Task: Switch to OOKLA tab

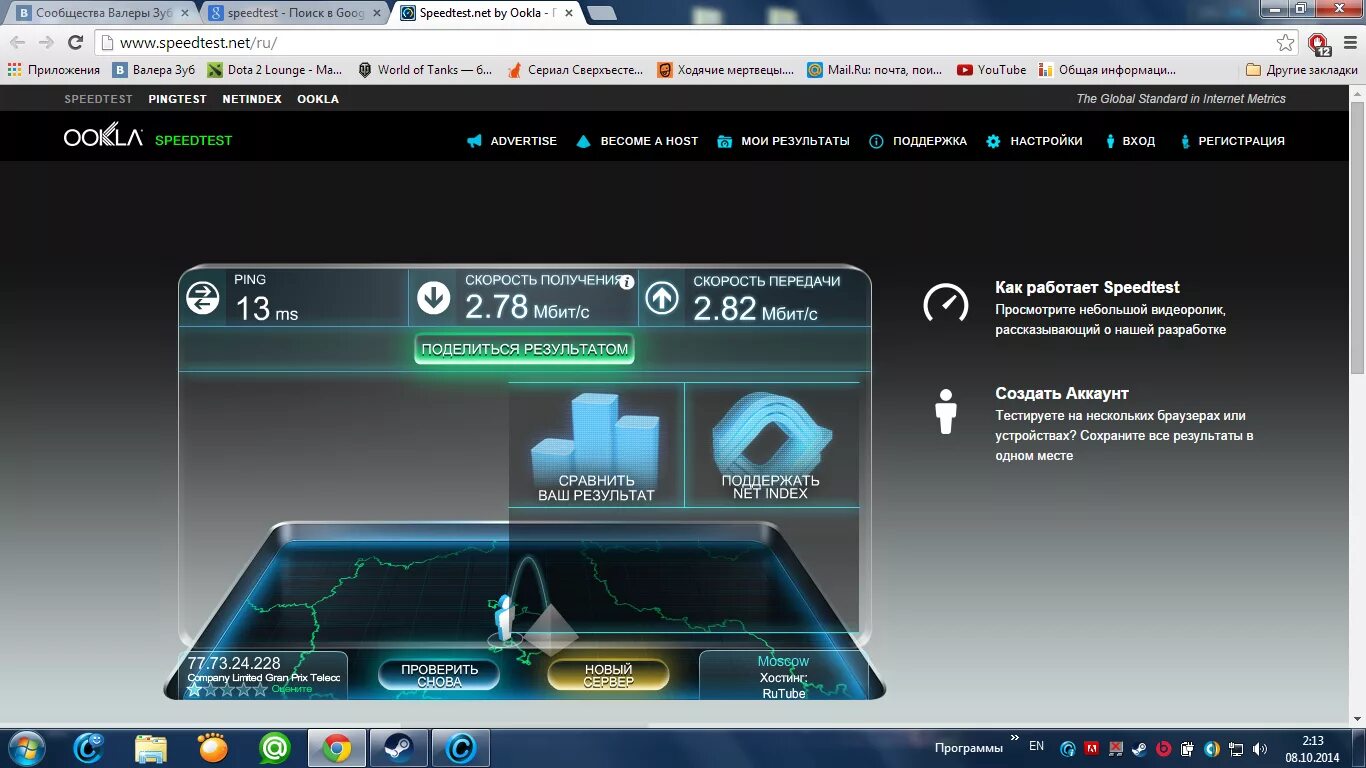Action: (318, 99)
